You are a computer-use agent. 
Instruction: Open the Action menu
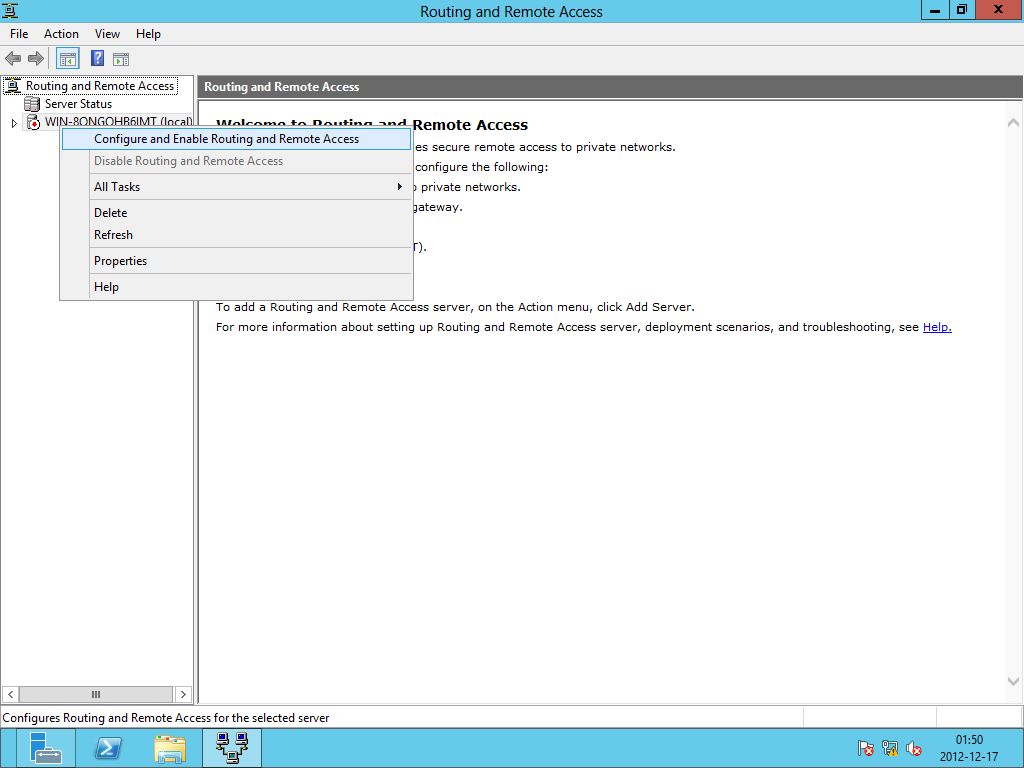click(x=61, y=34)
